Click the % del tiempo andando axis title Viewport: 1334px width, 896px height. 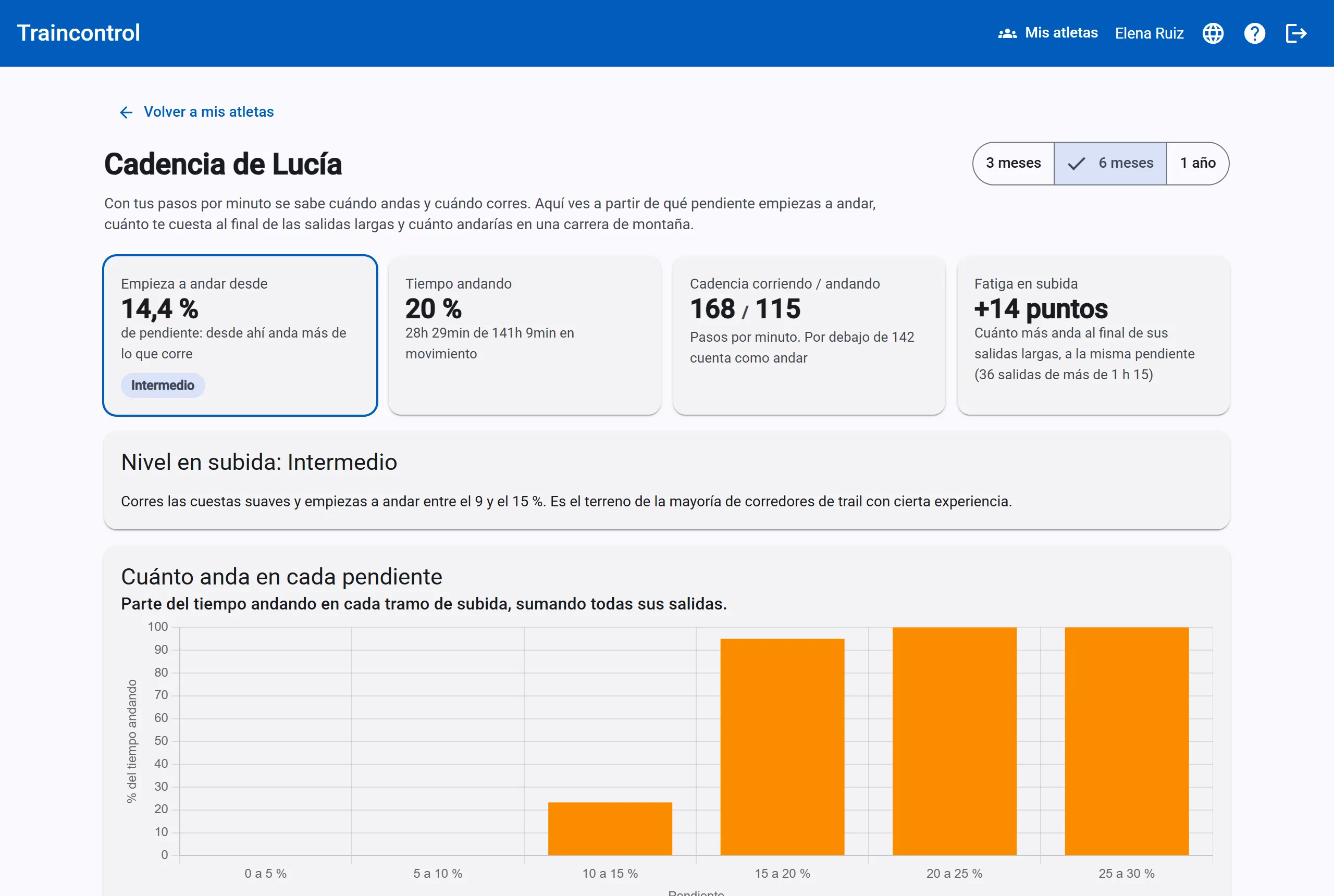click(x=131, y=741)
